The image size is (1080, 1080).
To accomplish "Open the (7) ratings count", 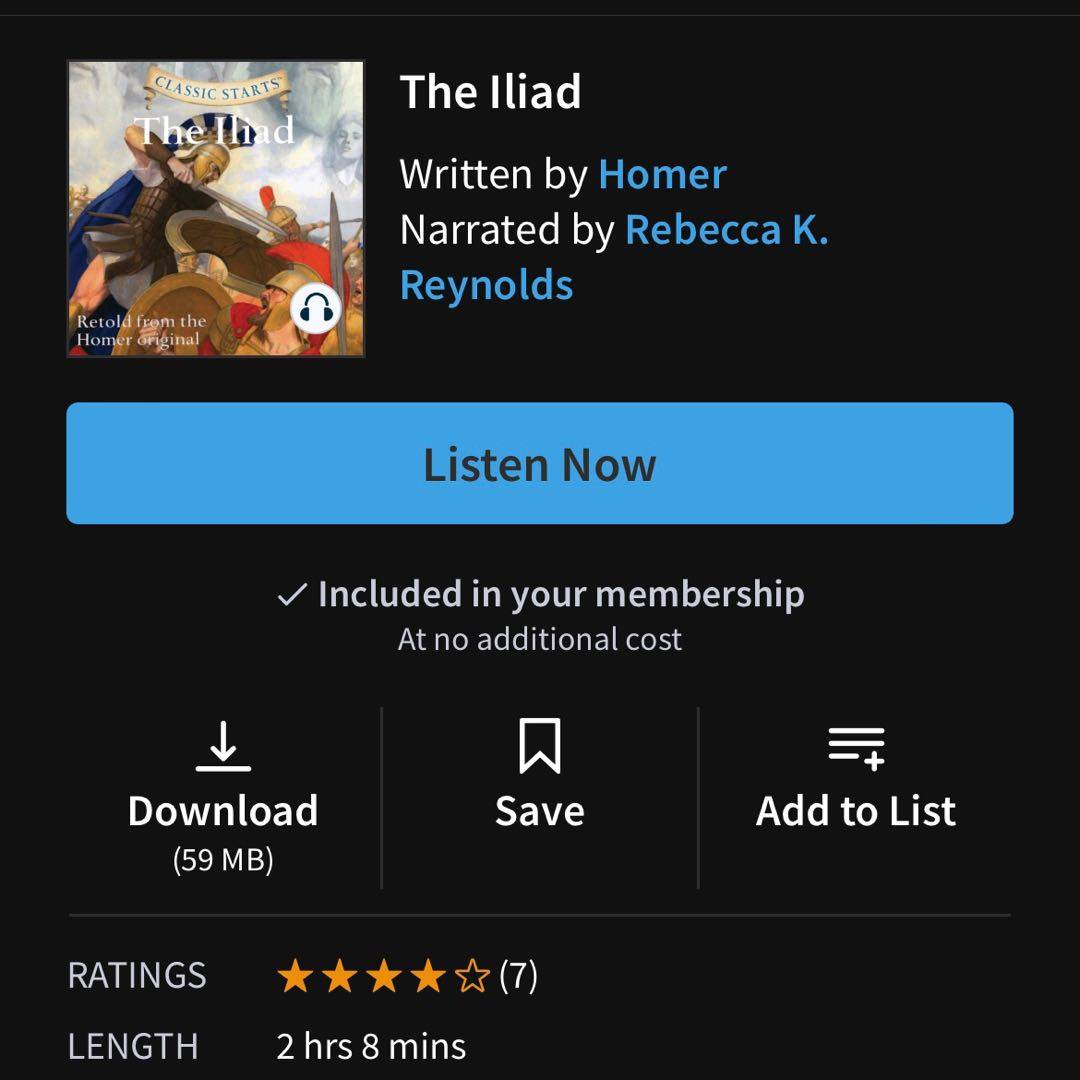I will (518, 975).
